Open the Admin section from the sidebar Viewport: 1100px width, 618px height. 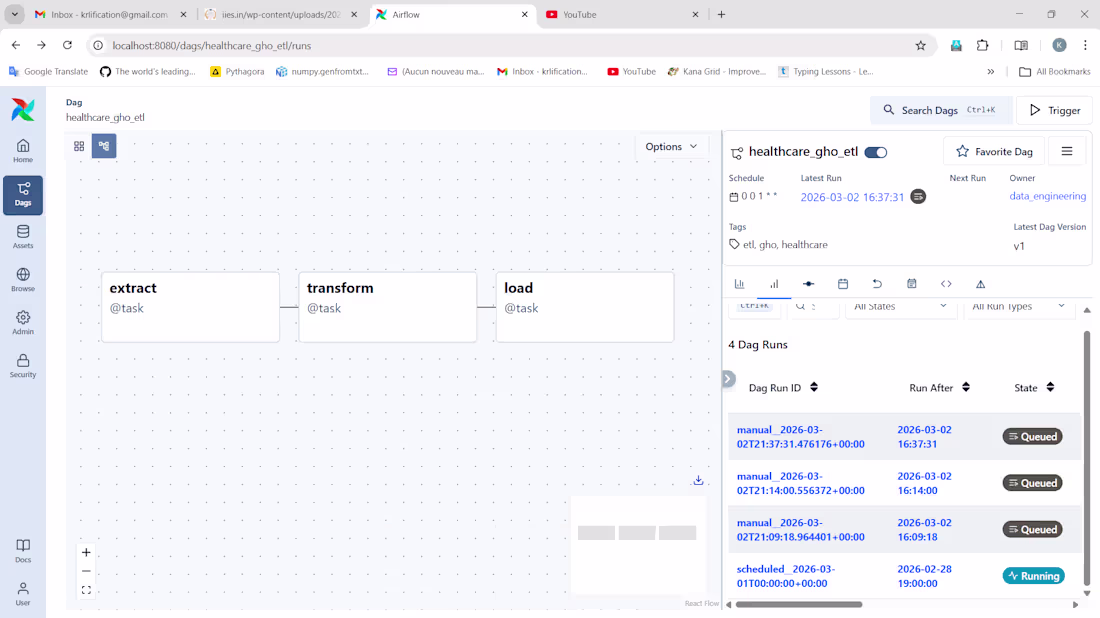coord(22,320)
